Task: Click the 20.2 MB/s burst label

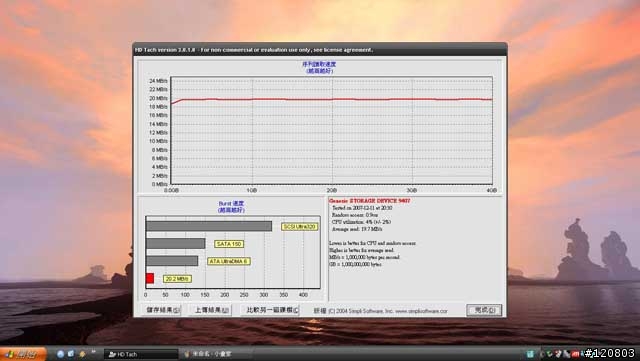Action: [x=178, y=279]
